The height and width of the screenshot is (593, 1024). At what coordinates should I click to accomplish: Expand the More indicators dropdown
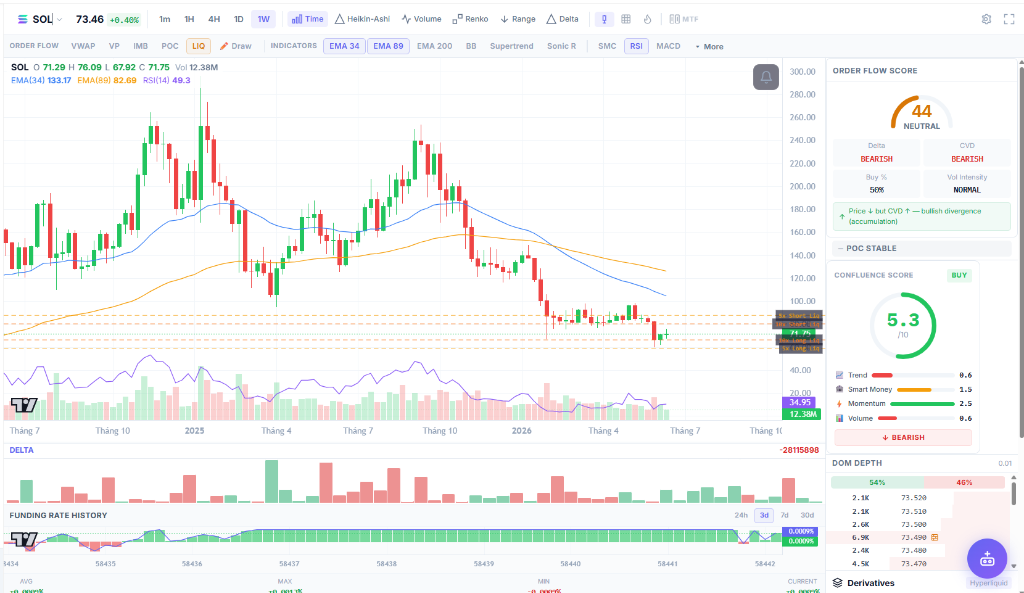pos(709,46)
